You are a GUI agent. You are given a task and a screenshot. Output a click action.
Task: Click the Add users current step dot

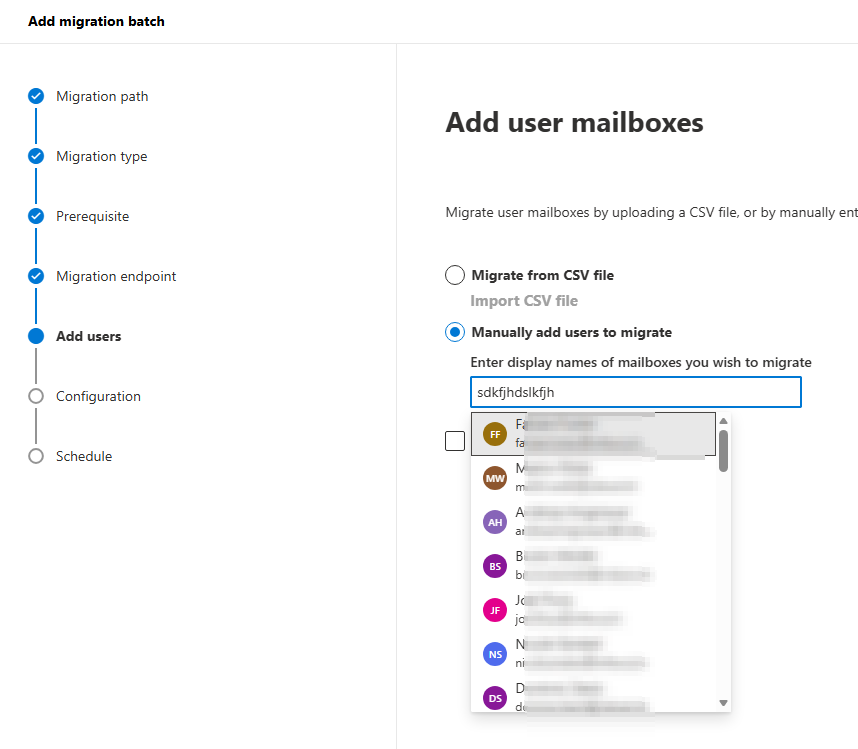click(x=36, y=336)
